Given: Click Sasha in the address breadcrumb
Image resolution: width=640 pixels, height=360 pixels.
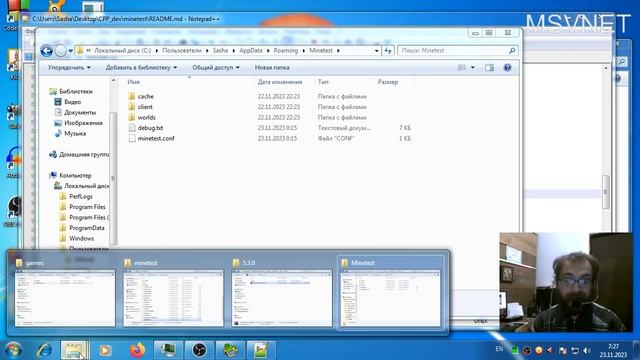Looking at the screenshot, I should click(220, 51).
